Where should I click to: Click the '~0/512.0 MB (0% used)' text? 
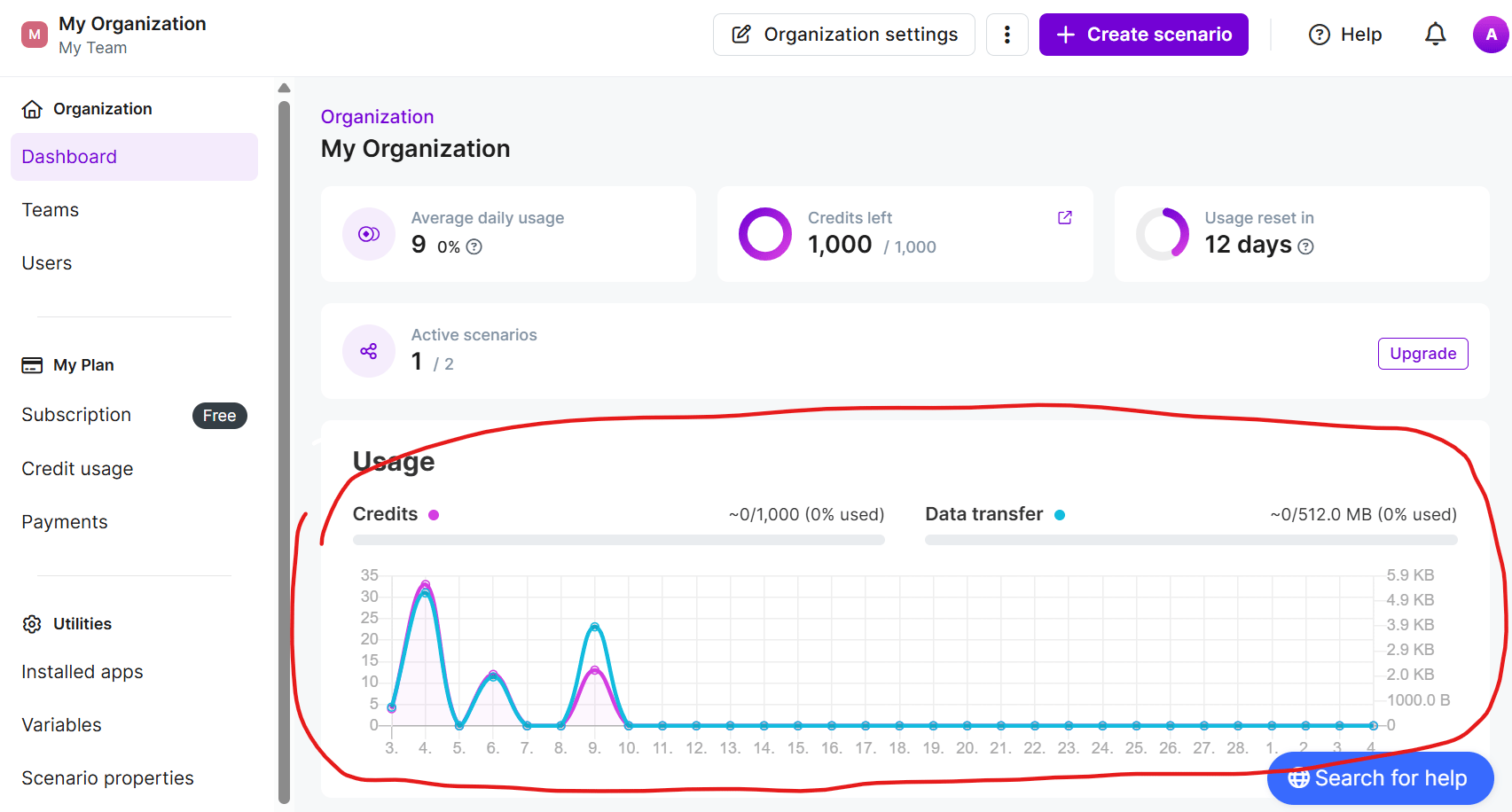pyautogui.click(x=1363, y=515)
